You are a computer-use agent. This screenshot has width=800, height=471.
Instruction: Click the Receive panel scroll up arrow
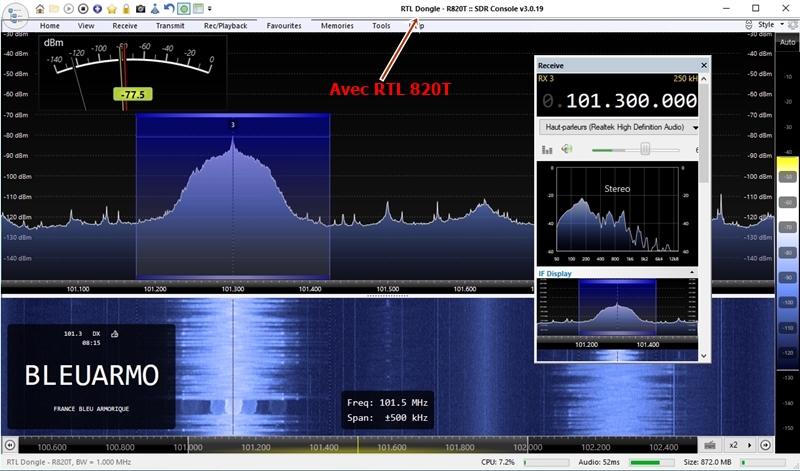point(704,79)
